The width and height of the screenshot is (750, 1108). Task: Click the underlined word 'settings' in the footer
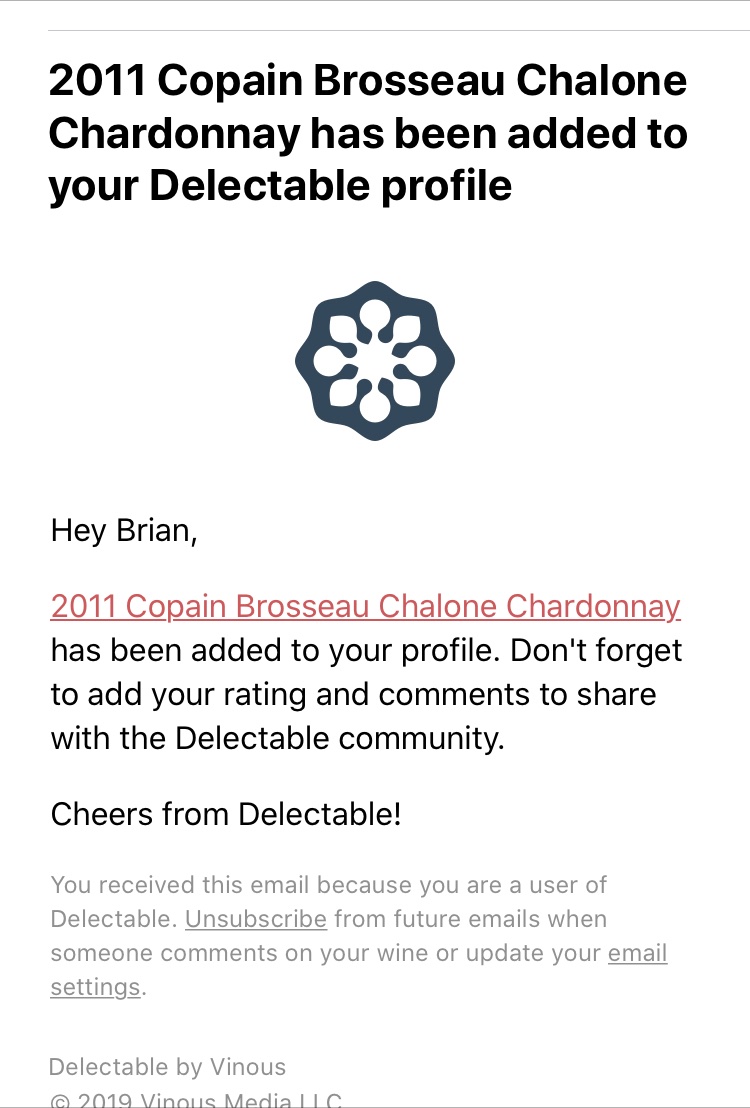95,986
